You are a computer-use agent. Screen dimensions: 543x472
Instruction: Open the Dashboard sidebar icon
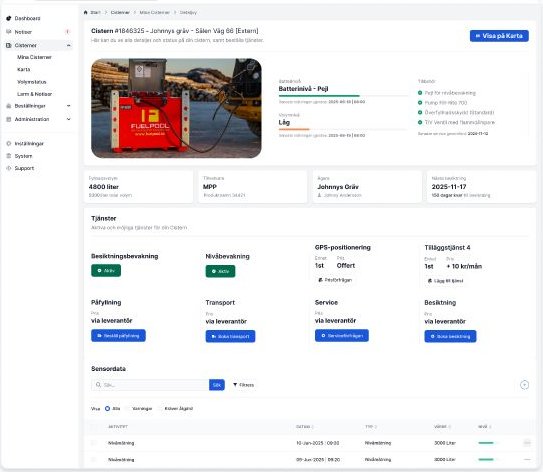coord(9,18)
